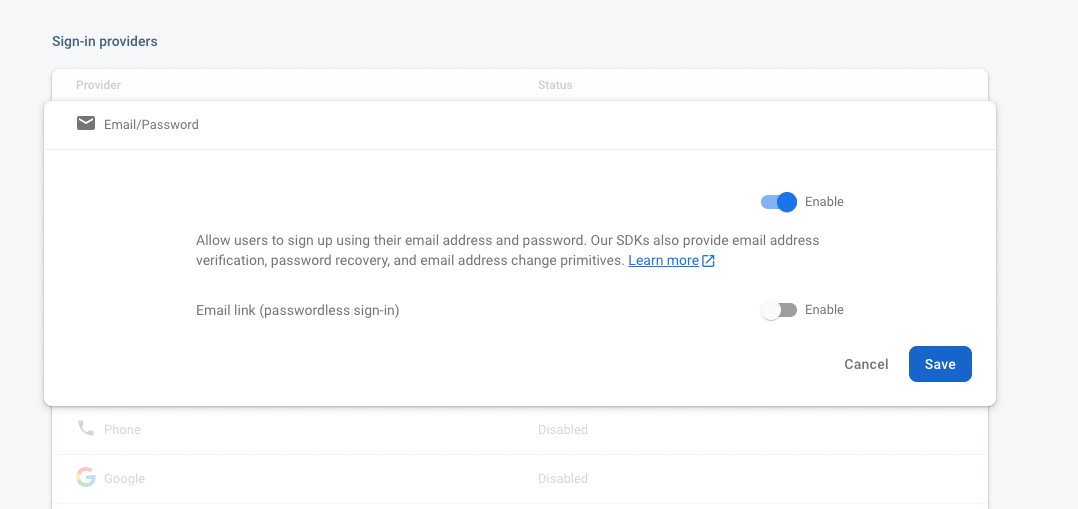
Task: Click the Status column header
Action: 555,85
